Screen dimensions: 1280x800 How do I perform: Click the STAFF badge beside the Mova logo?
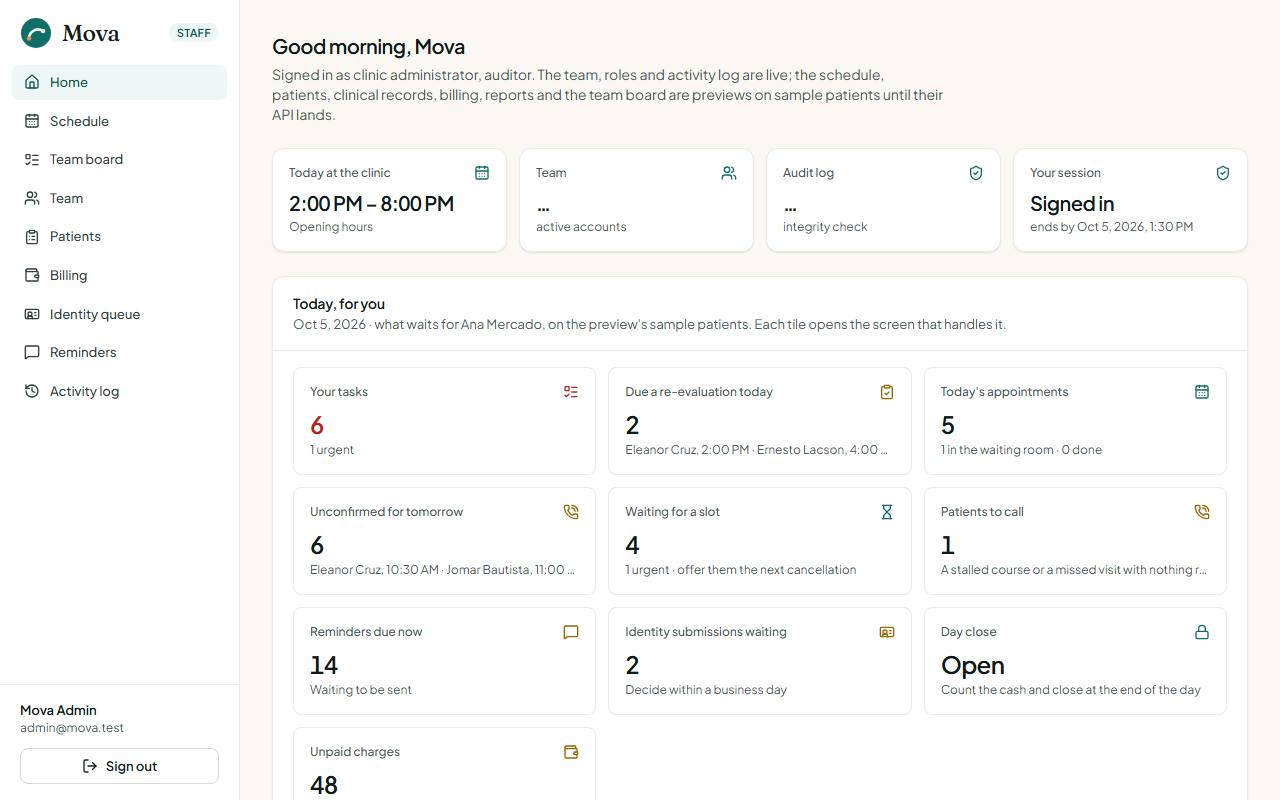pyautogui.click(x=194, y=33)
